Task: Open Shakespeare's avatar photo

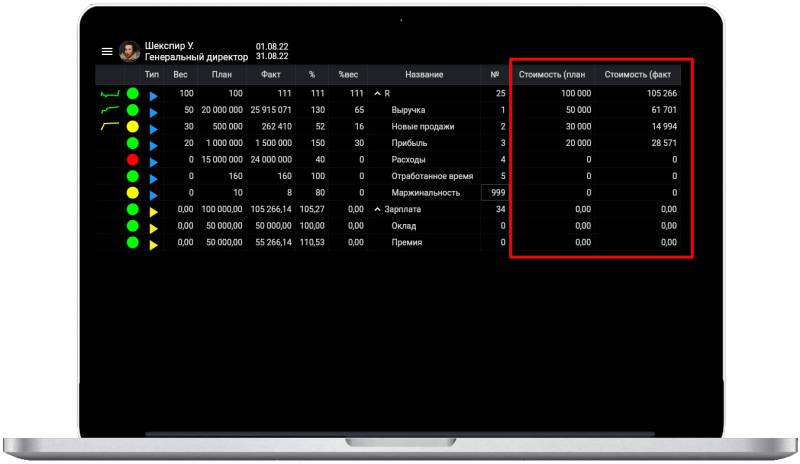Action: 130,52
